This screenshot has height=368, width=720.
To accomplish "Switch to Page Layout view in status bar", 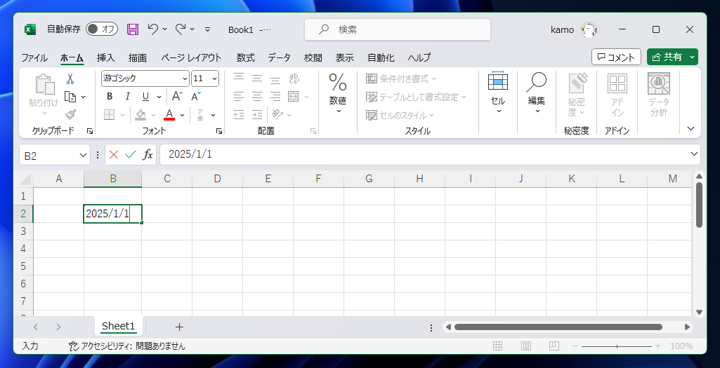I will pos(526,346).
